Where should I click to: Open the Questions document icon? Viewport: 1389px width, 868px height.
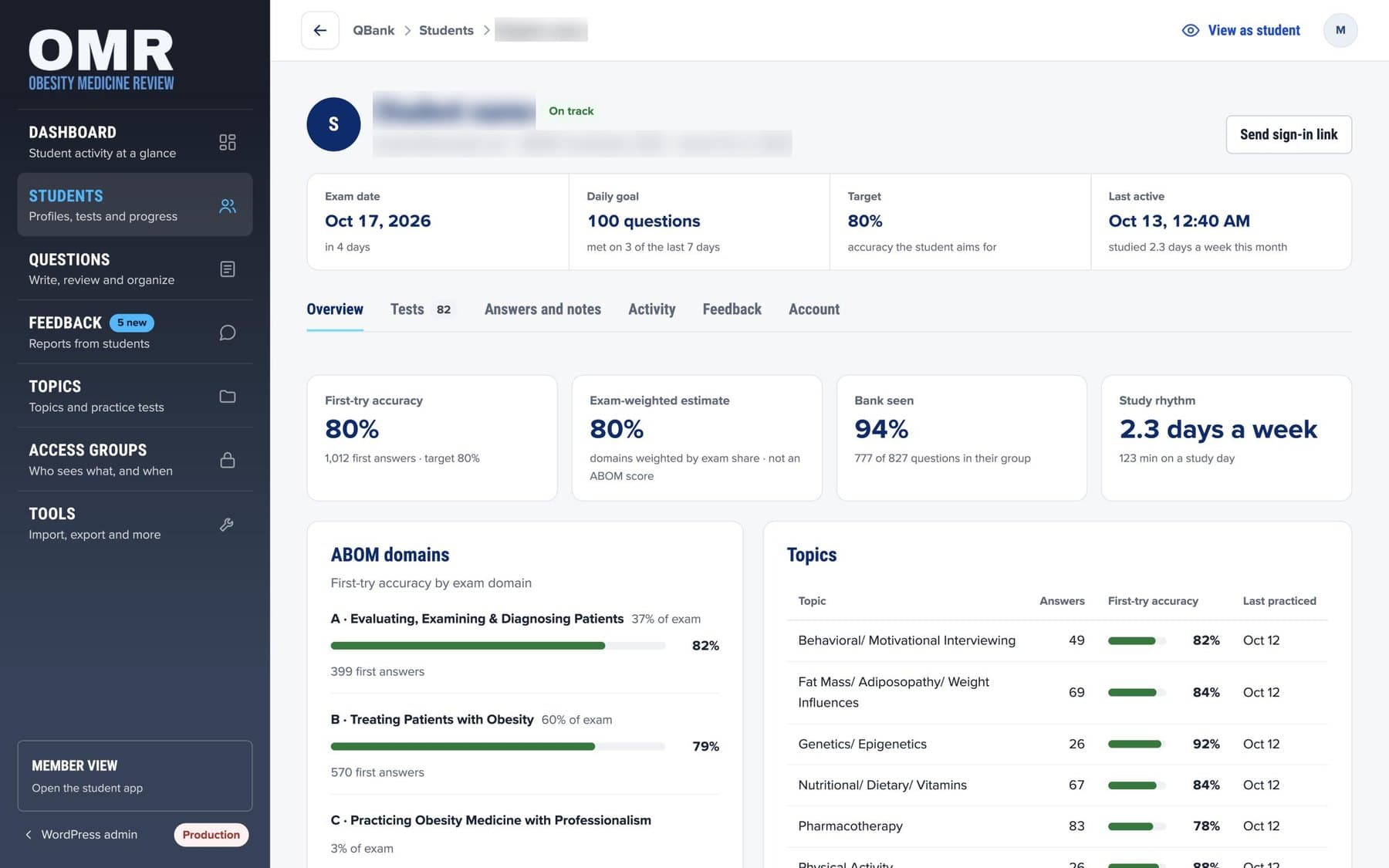227,269
